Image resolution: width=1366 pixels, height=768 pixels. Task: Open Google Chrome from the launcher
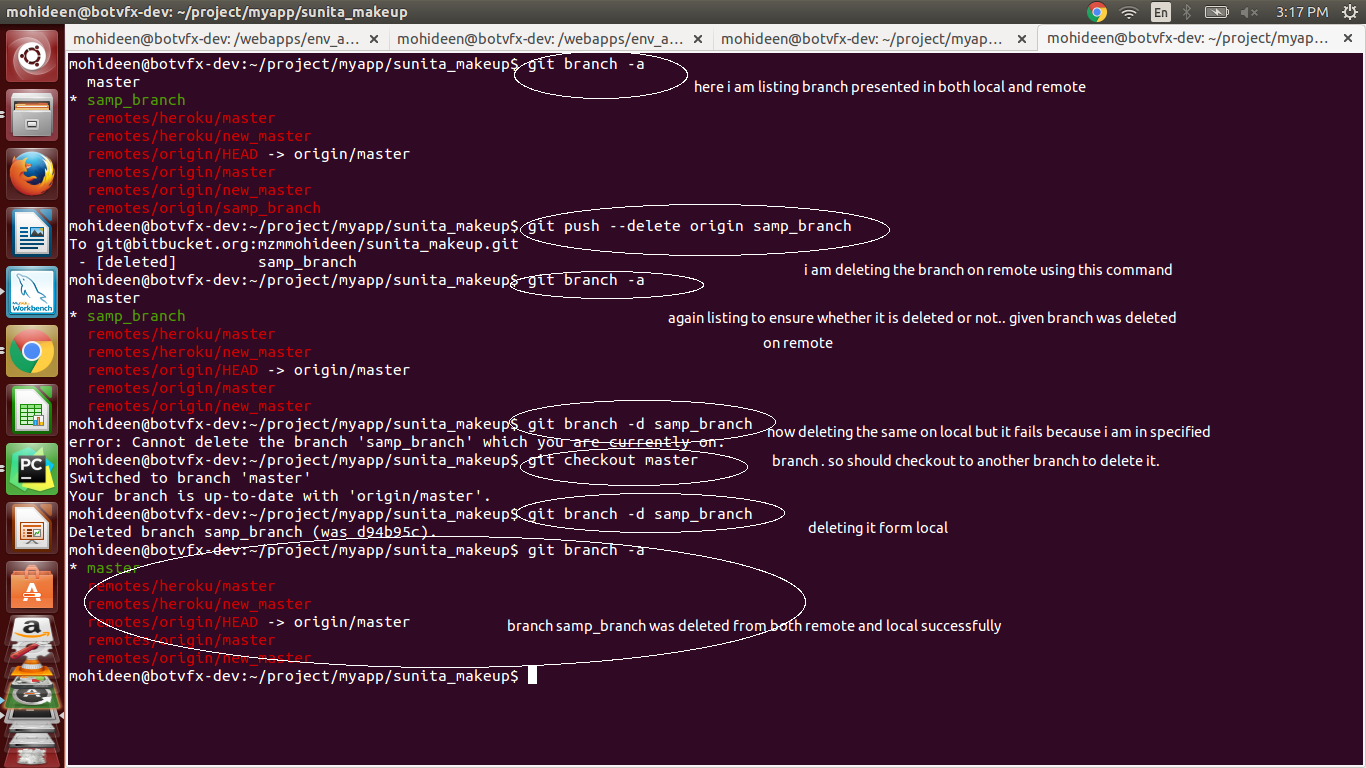33,351
